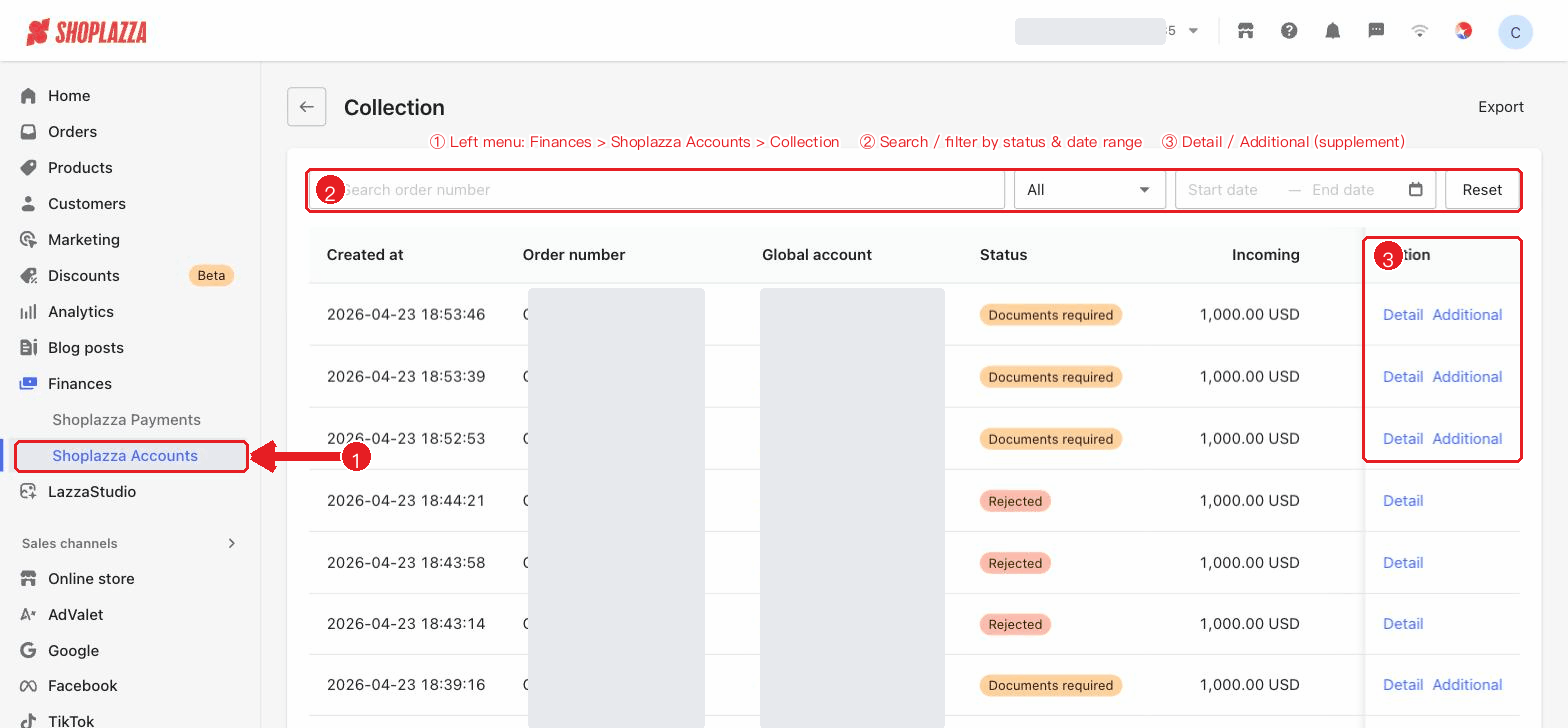
Task: Open the notifications bell
Action: pos(1332,31)
